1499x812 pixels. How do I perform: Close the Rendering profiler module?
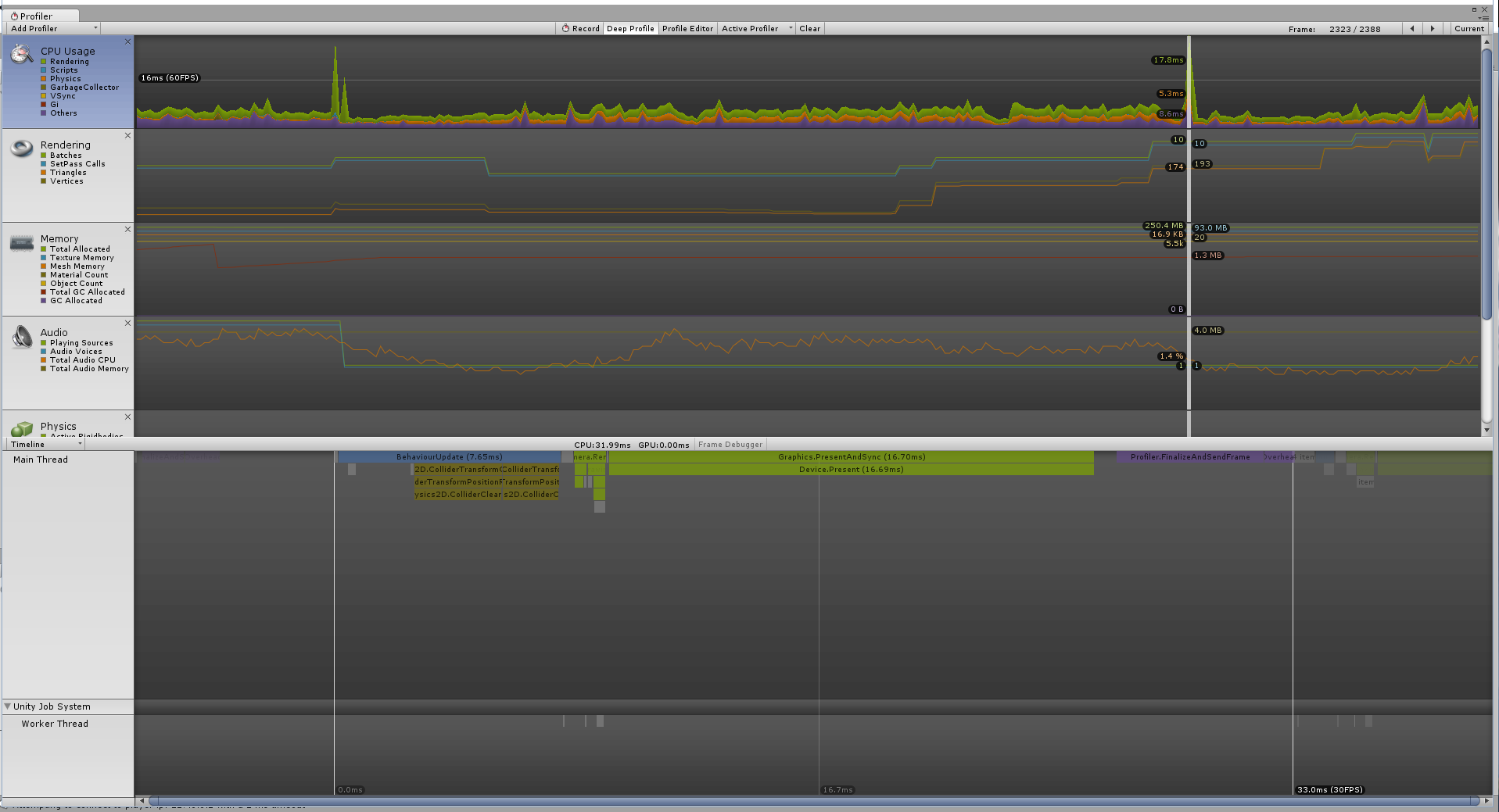coord(127,135)
